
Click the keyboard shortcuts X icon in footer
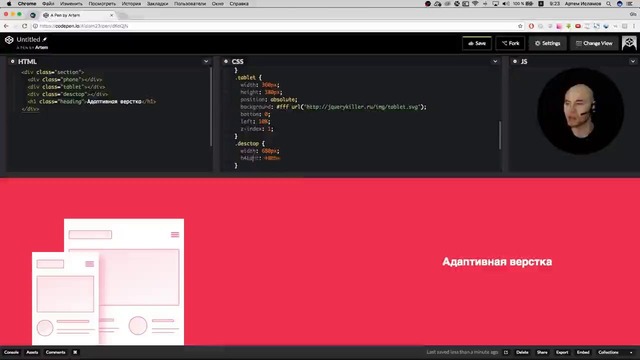(x=75, y=352)
